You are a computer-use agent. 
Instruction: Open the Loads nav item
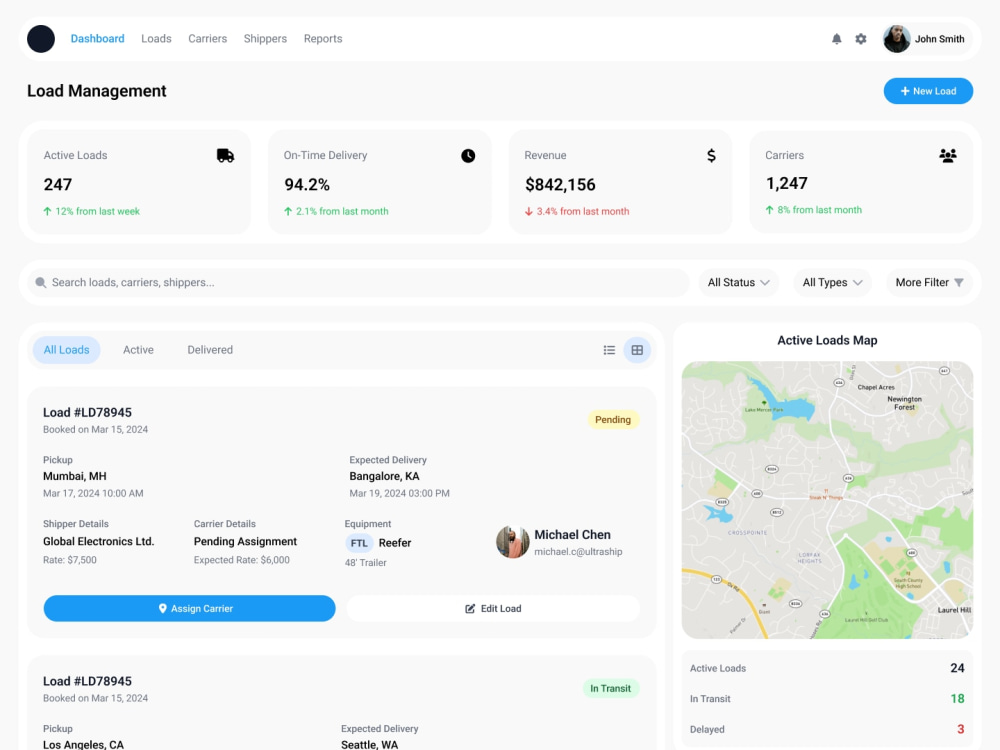[156, 39]
